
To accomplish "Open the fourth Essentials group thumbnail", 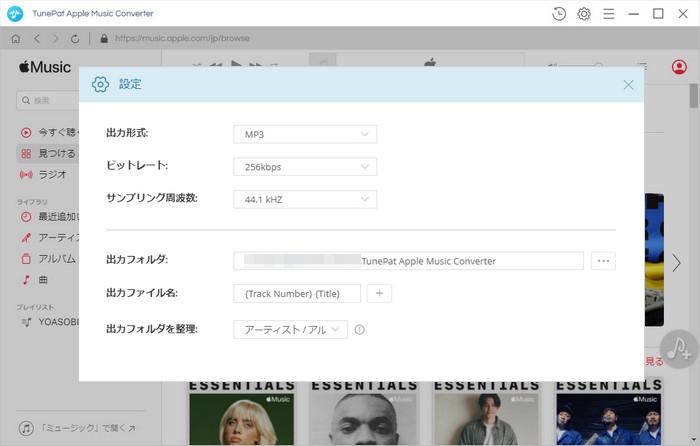I will 609,413.
